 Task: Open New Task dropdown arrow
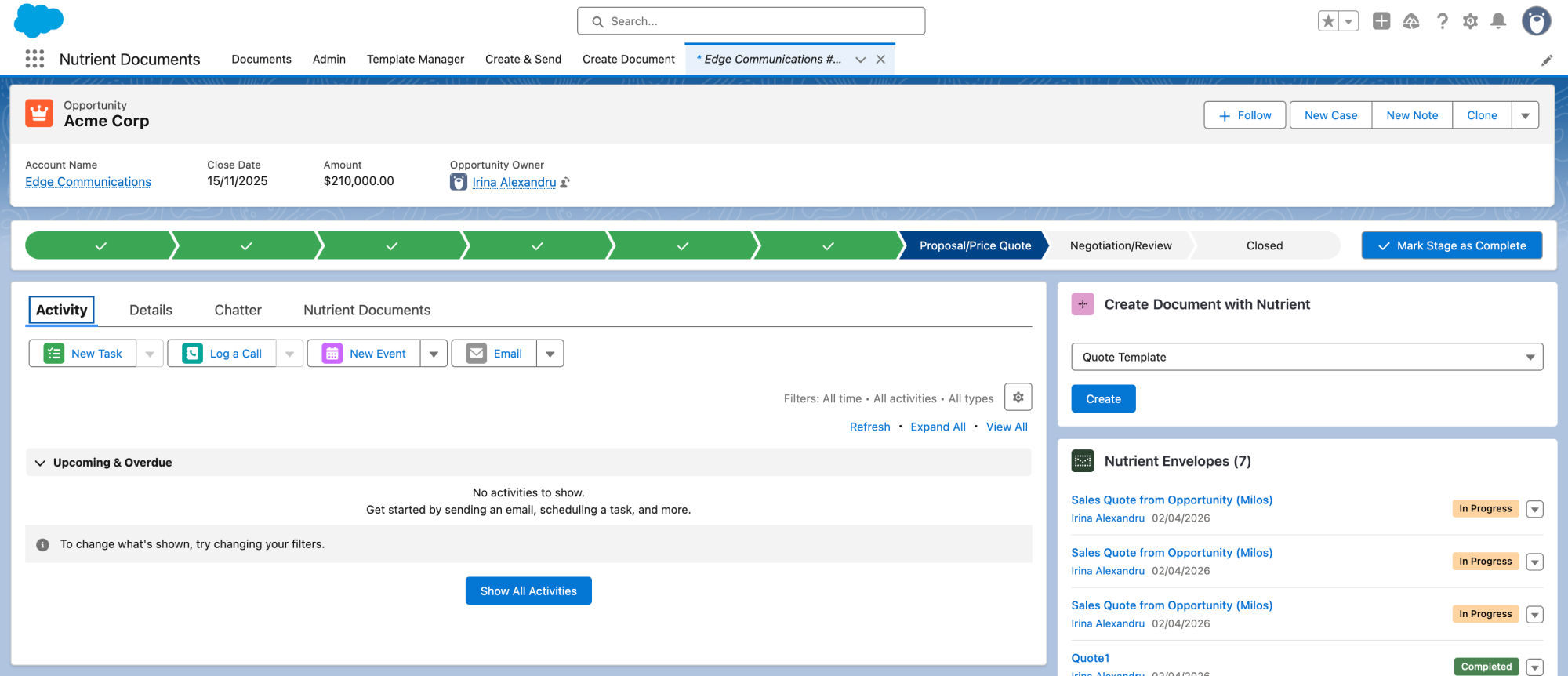pyautogui.click(x=150, y=354)
